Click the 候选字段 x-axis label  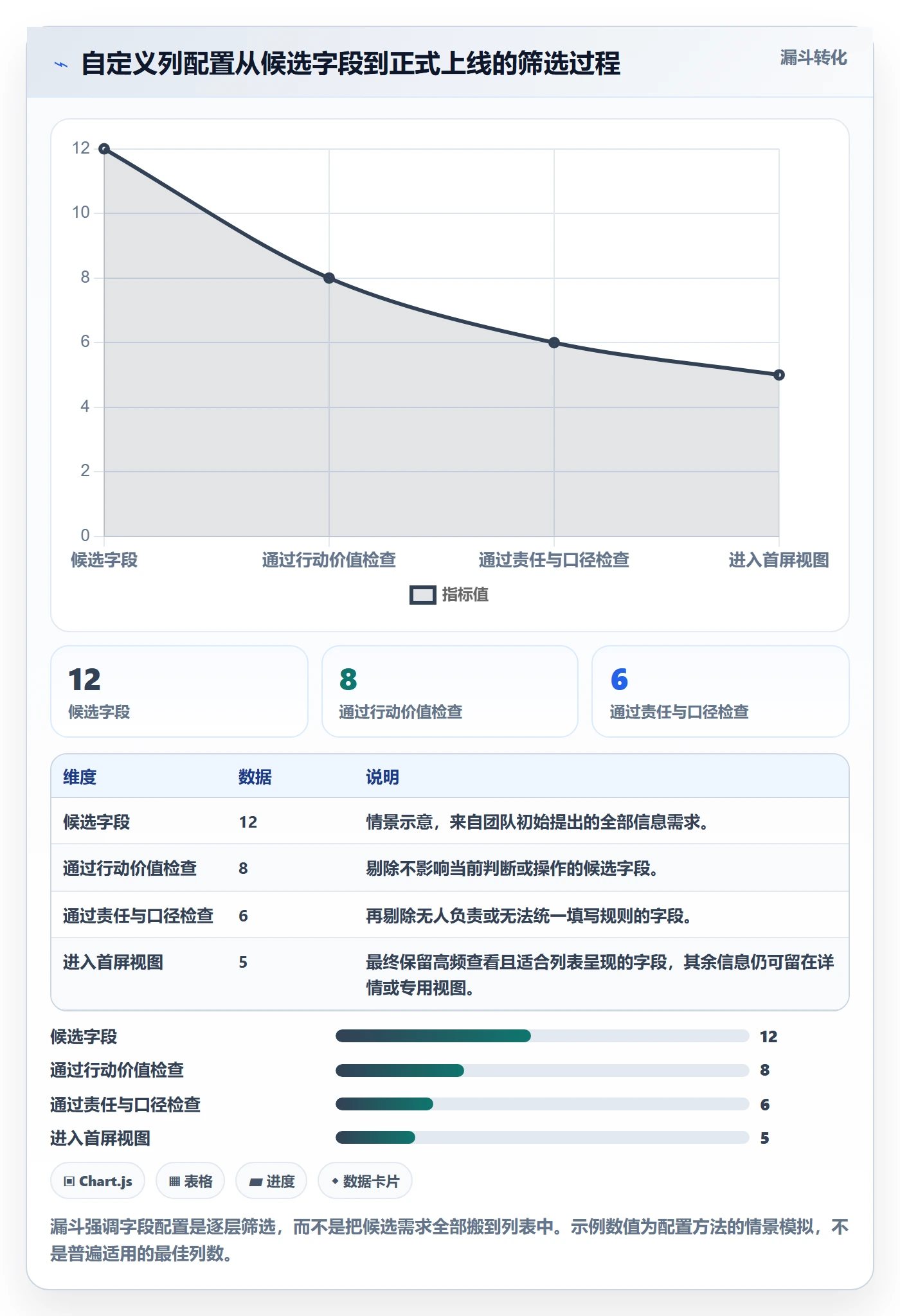coord(104,560)
